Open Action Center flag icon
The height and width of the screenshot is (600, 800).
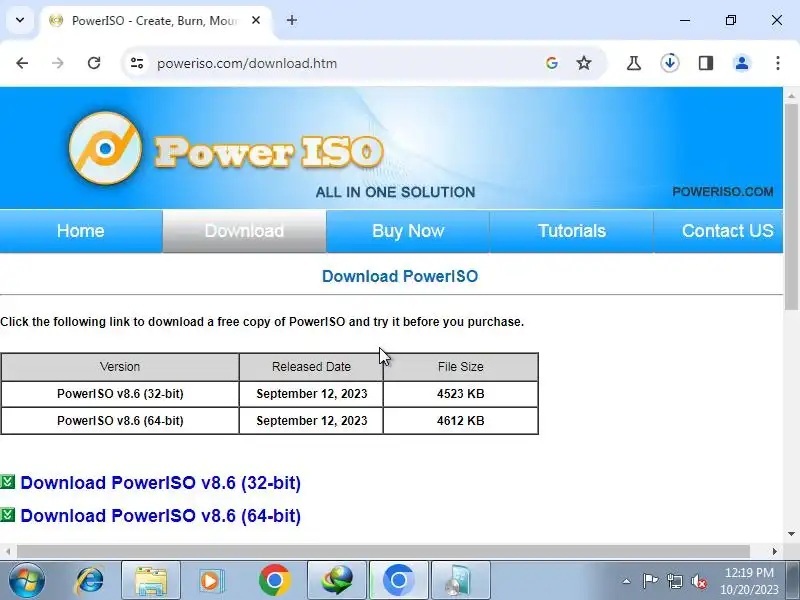[650, 581]
